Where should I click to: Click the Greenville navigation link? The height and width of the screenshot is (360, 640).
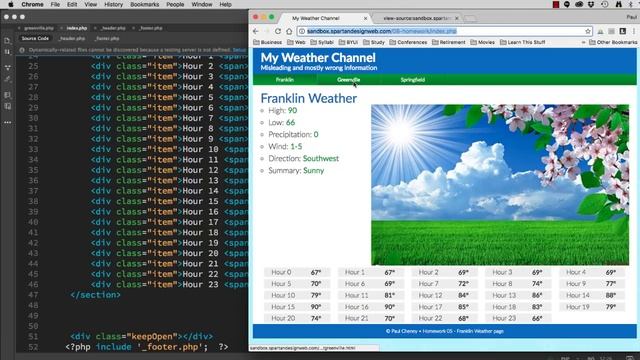pos(349,80)
